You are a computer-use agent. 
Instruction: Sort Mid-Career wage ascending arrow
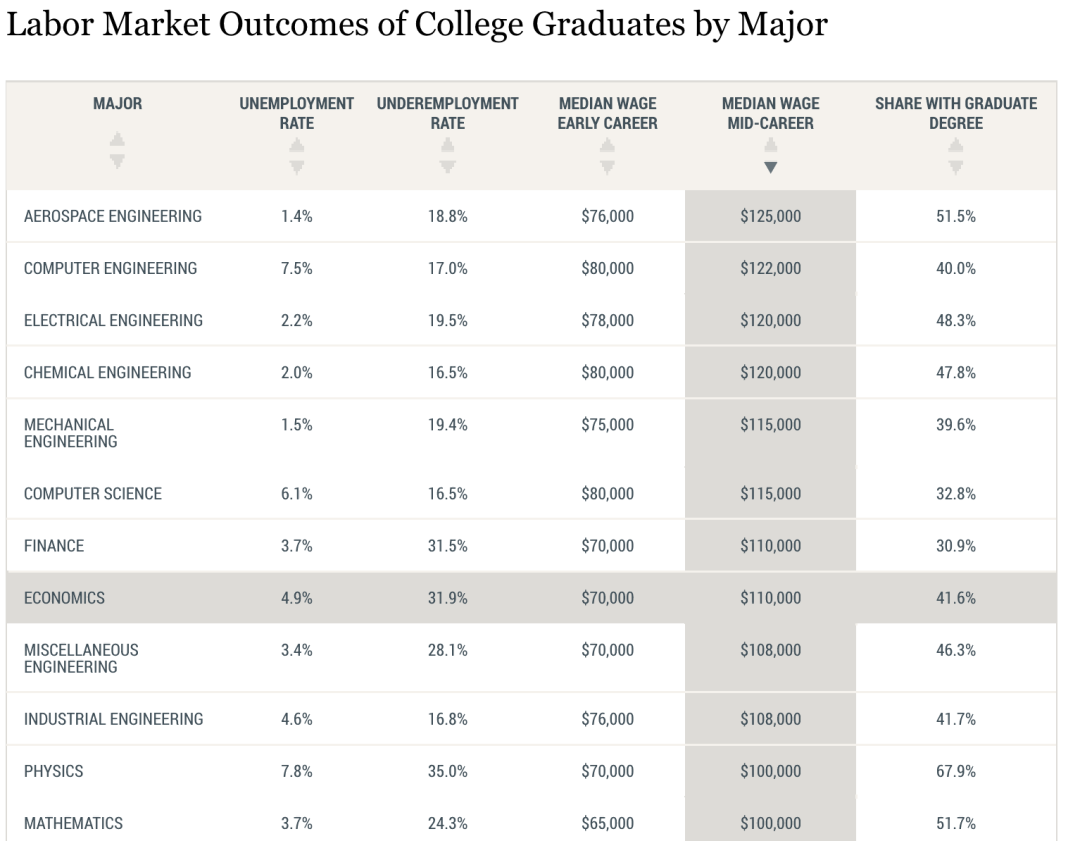pos(770,145)
